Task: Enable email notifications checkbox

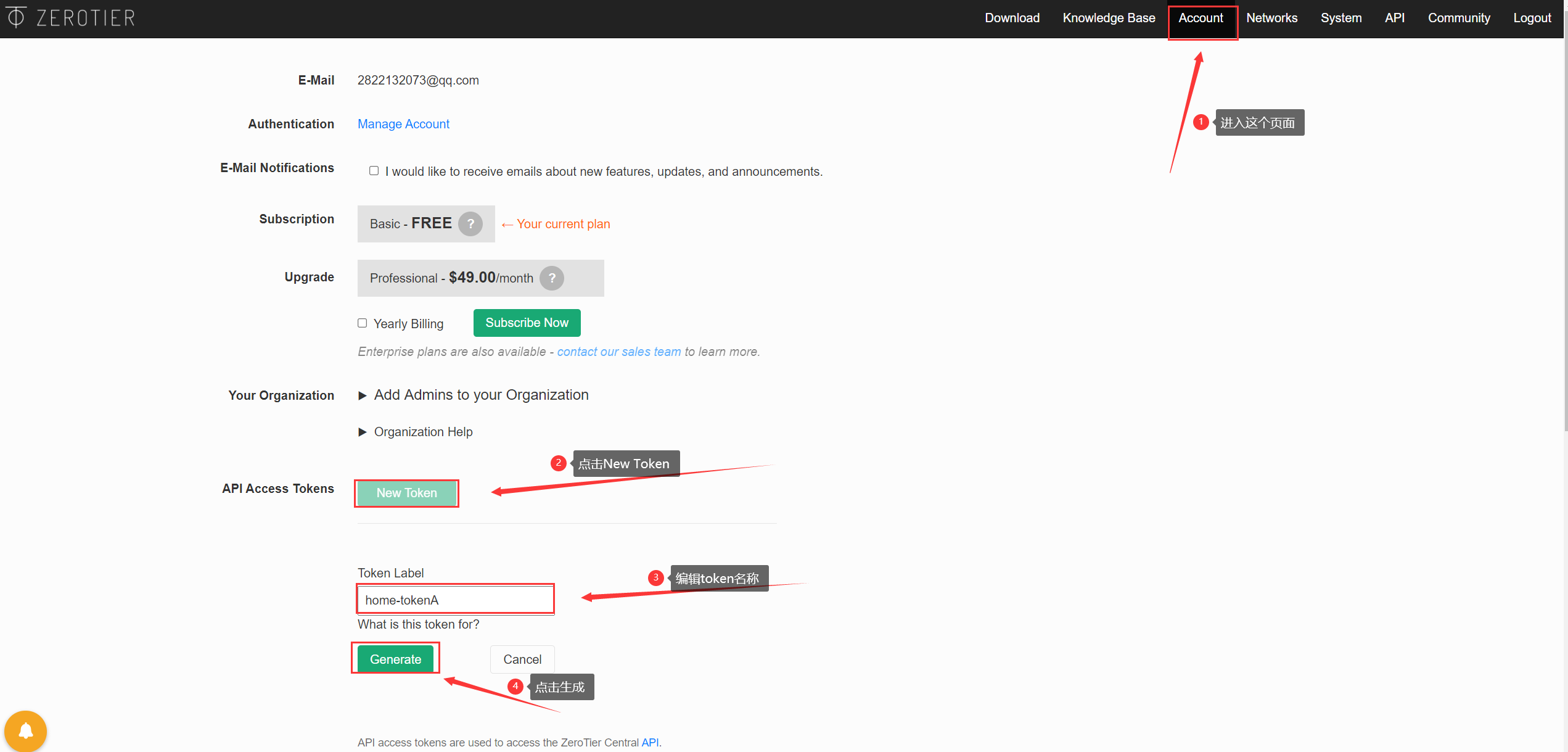Action: (x=374, y=171)
